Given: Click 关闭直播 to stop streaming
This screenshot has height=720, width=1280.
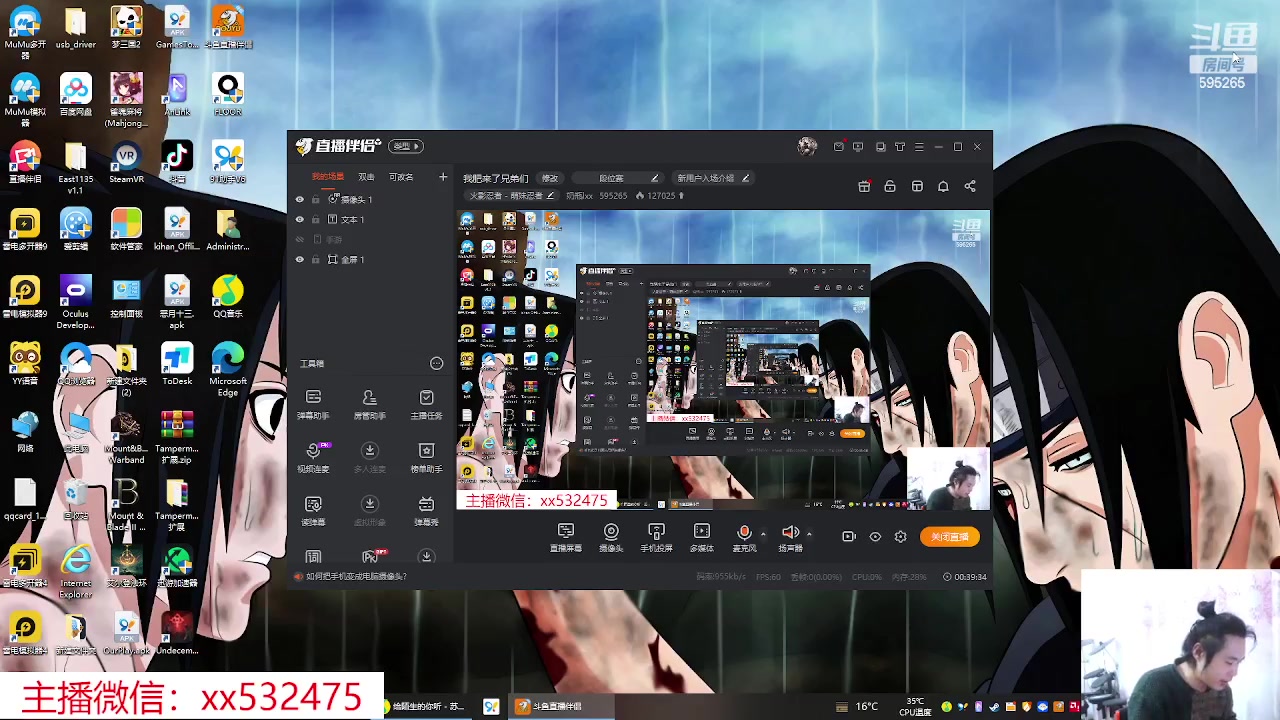Looking at the screenshot, I should click(x=950, y=537).
